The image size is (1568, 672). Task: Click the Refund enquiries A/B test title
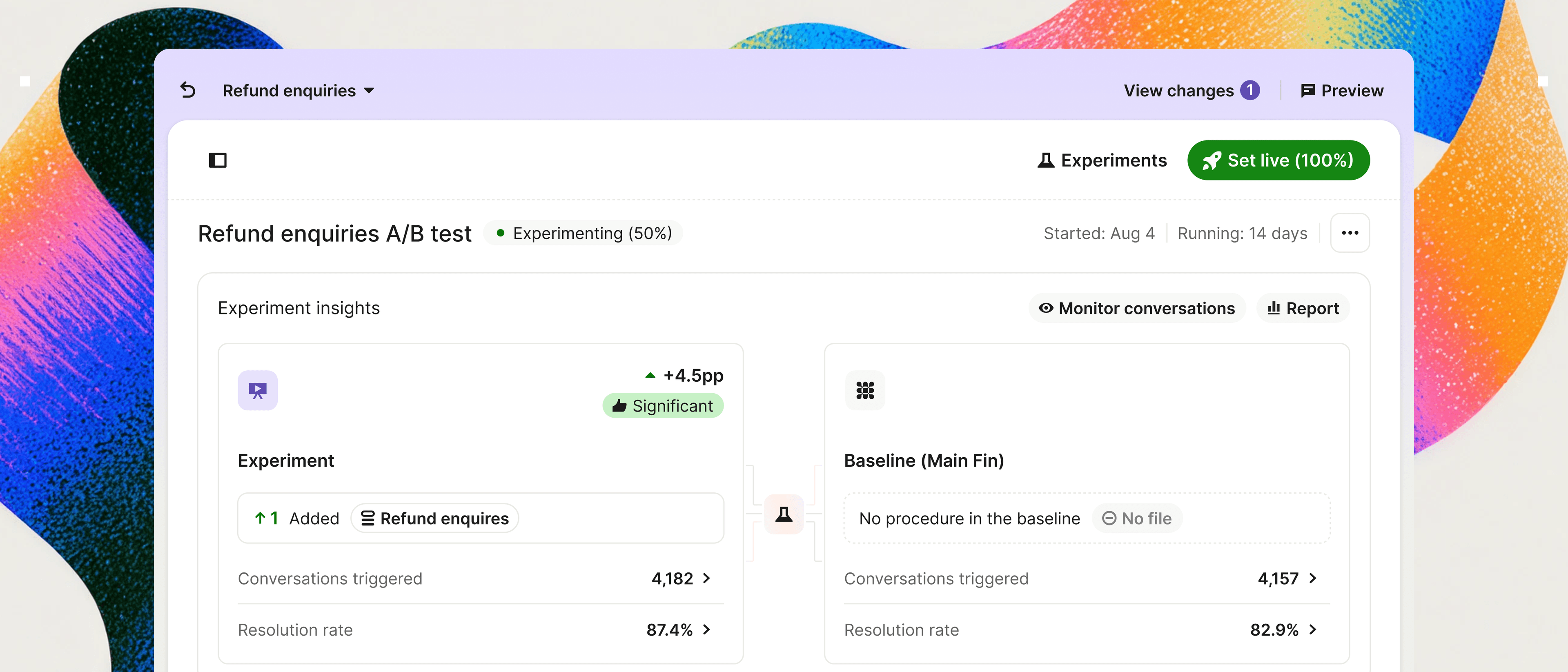click(x=335, y=234)
